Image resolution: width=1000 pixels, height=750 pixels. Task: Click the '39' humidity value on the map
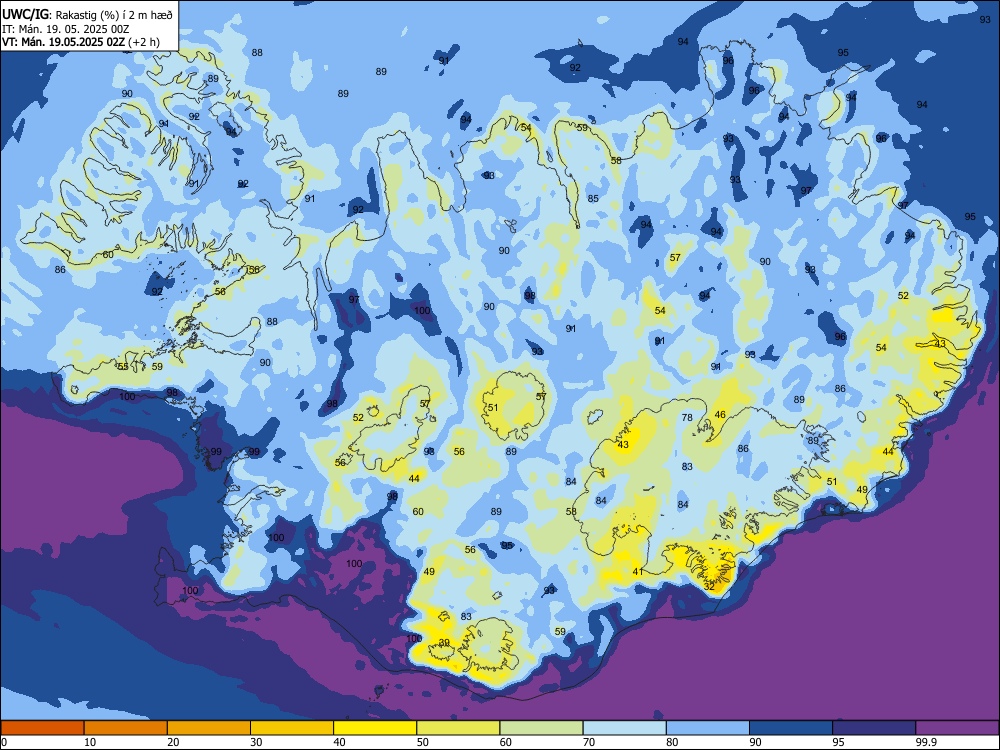[x=444, y=642]
